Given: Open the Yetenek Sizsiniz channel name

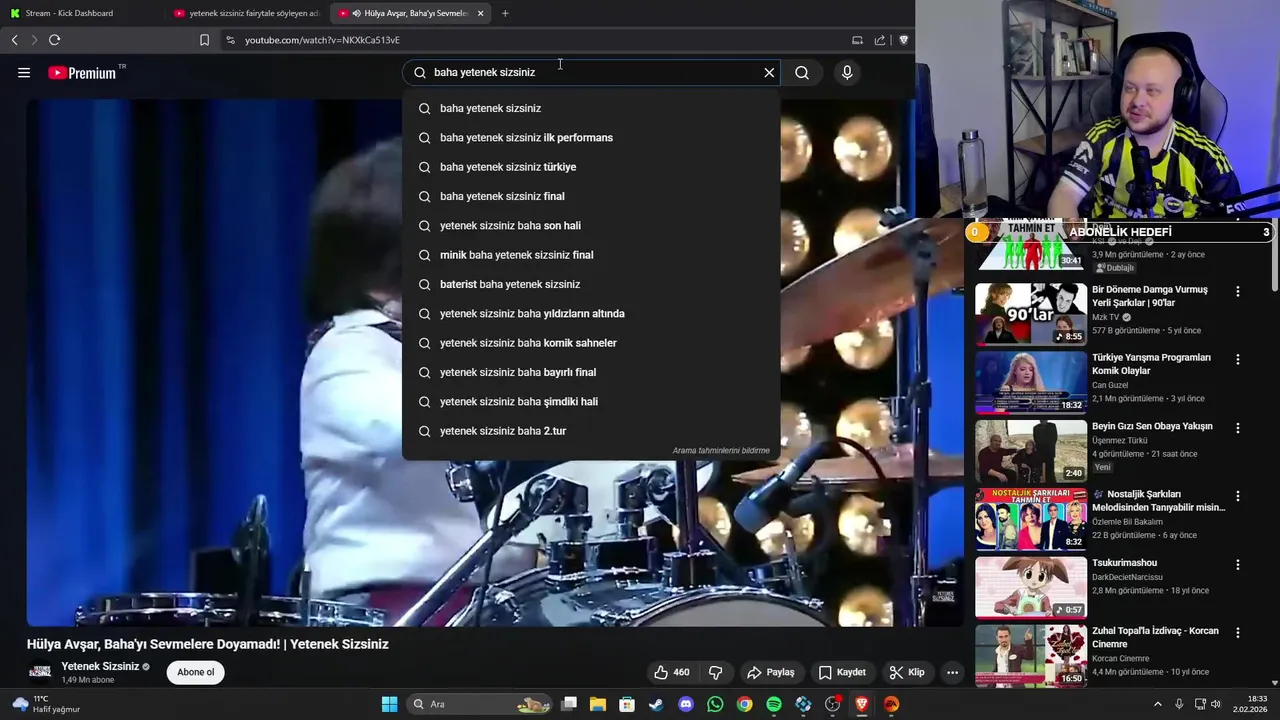Looking at the screenshot, I should 100,666.
